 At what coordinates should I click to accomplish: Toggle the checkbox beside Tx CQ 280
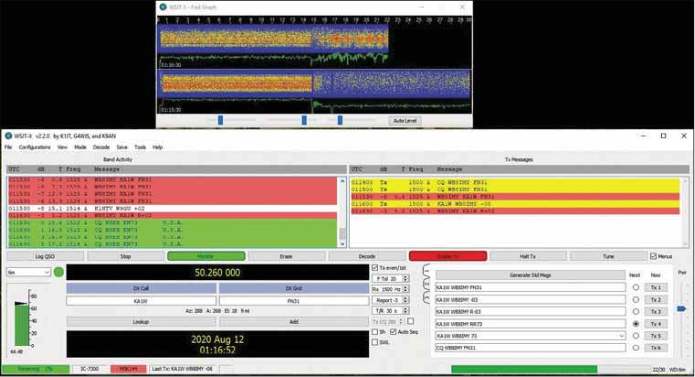(x=411, y=321)
